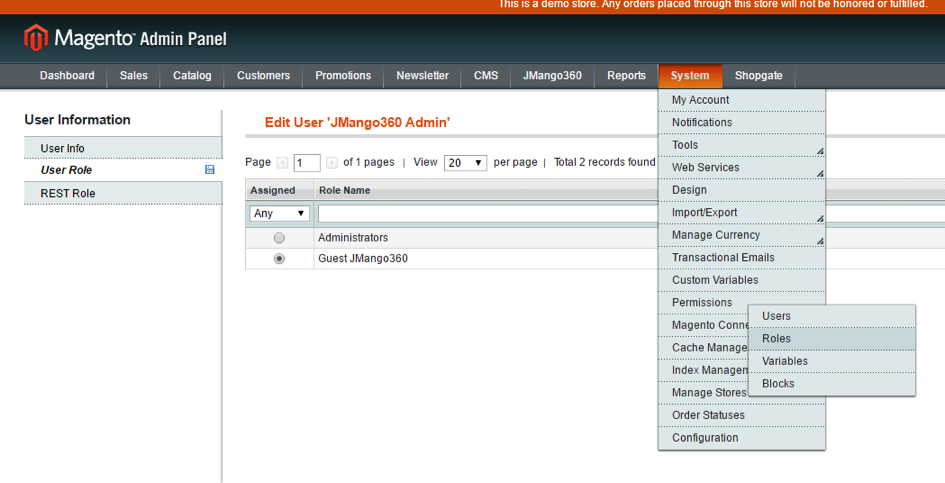Switch to the User Role tab

(x=123, y=170)
